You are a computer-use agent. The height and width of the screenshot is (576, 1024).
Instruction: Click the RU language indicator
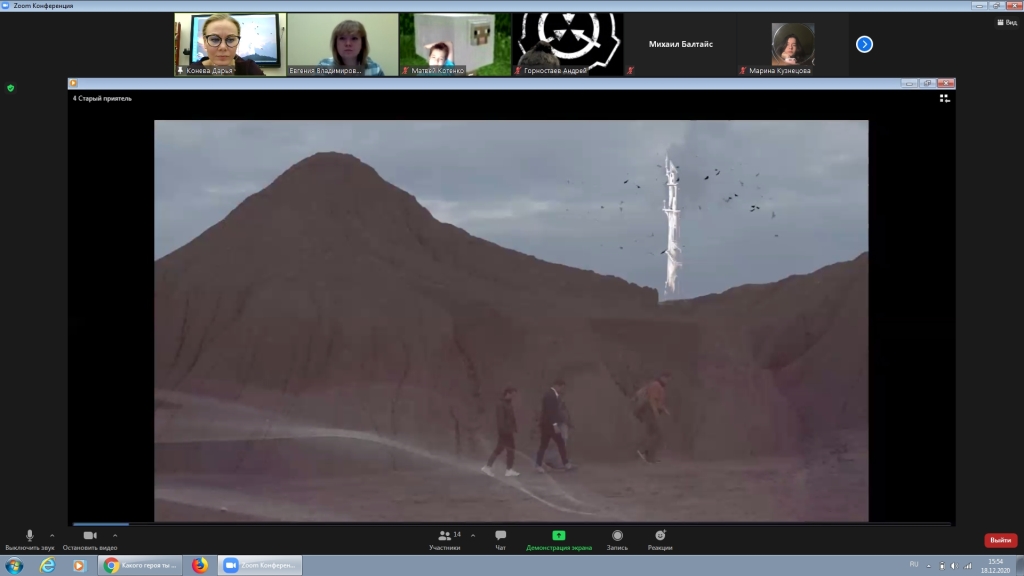[914, 565]
